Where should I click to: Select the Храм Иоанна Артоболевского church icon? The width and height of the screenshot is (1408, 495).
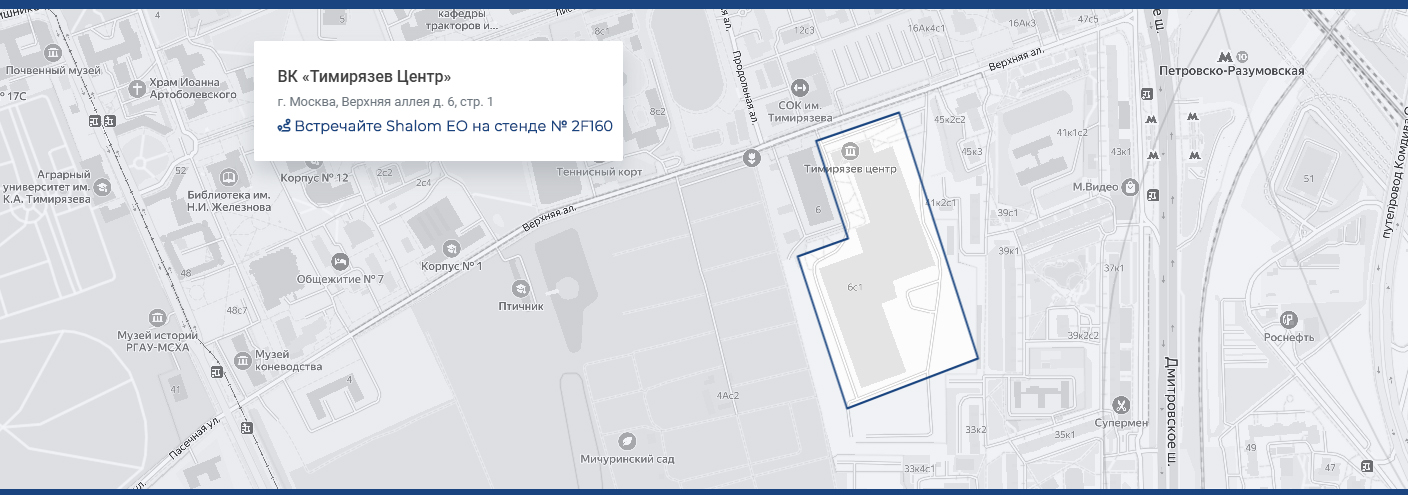137,88
